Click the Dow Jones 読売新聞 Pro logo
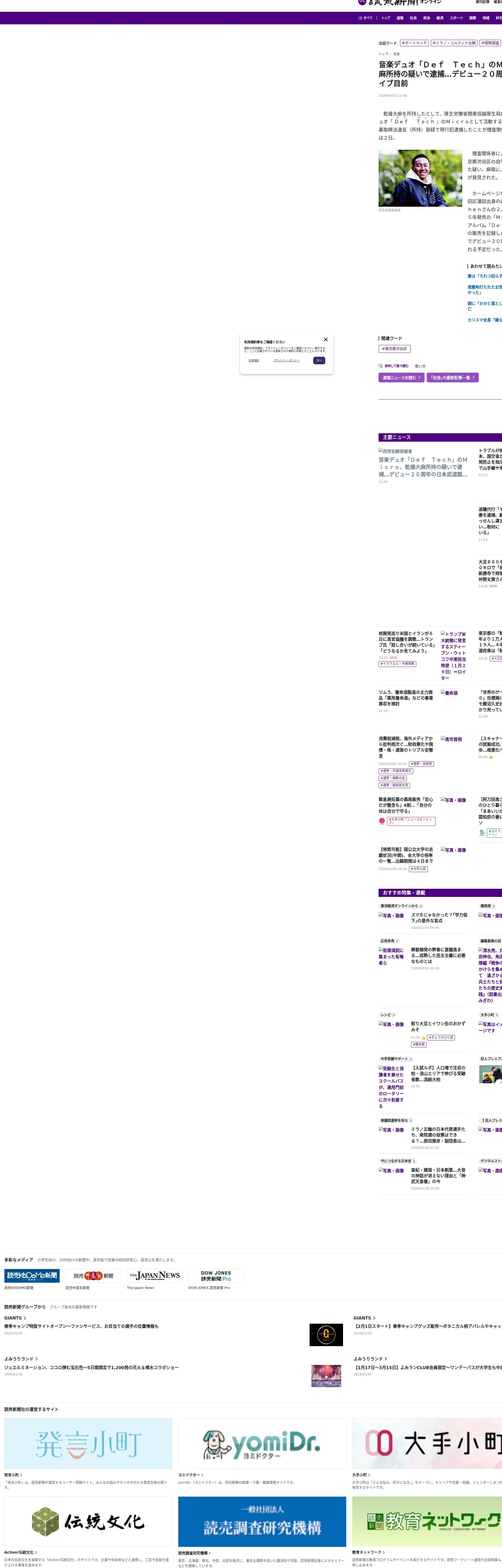Image resolution: width=502 pixels, height=1568 pixels. 216,1276
